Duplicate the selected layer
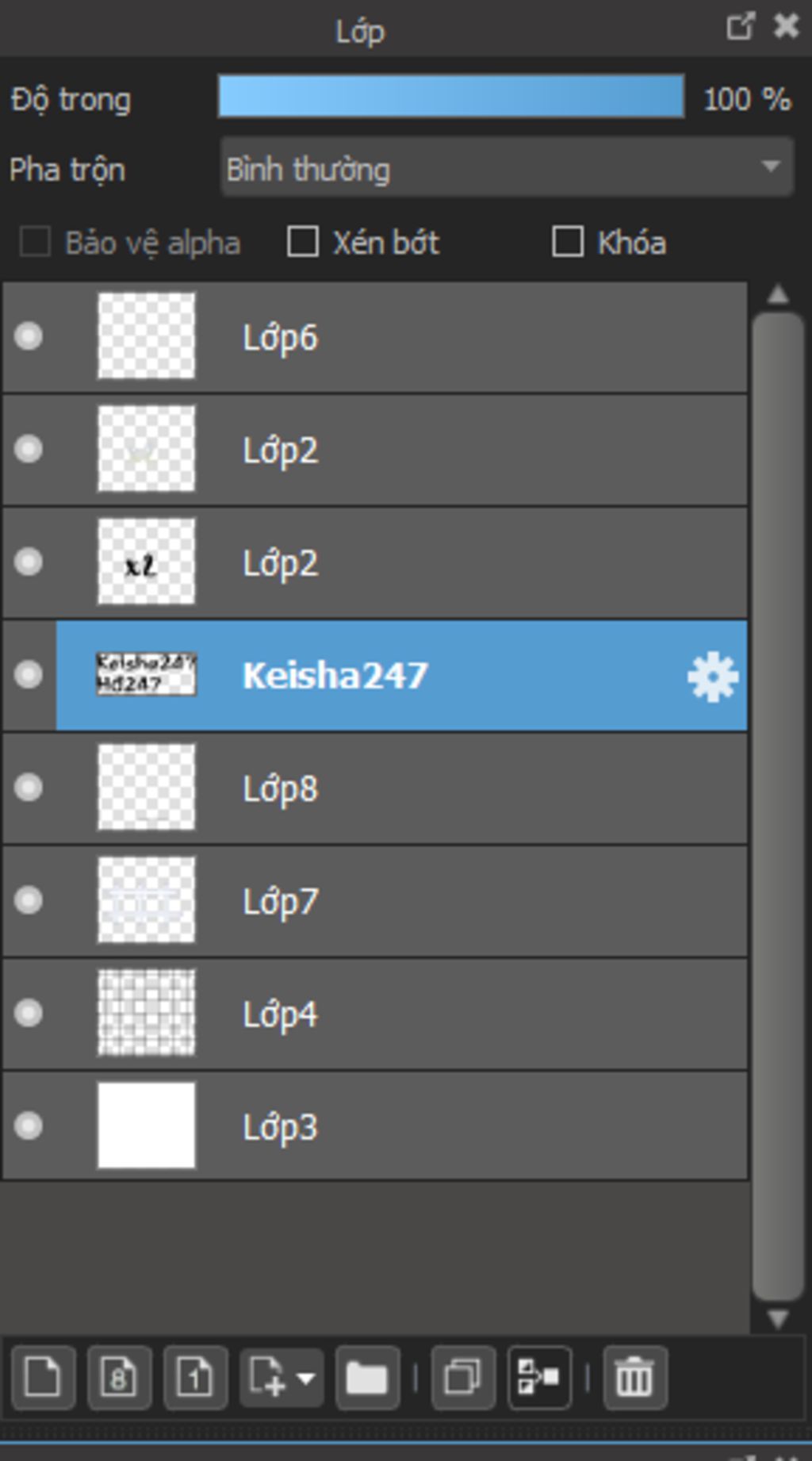Screen dimensions: 812x1461 point(463,1377)
